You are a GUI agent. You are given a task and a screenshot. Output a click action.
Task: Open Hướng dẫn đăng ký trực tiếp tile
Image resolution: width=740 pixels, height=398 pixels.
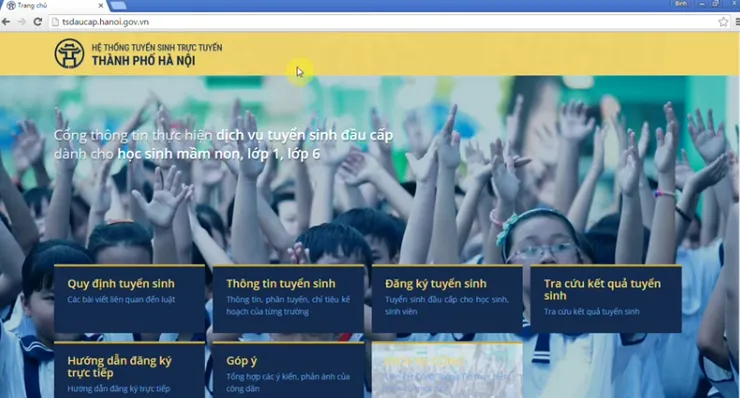coord(129,370)
